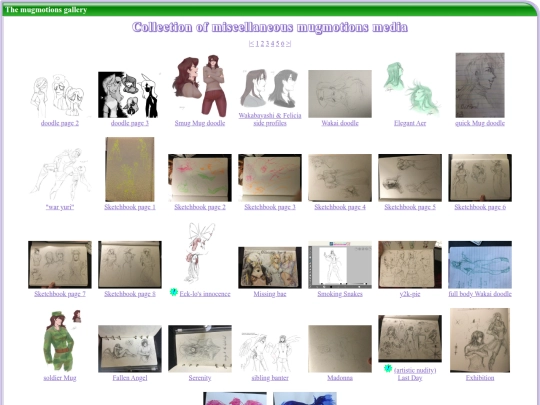Open the Sketchbook page 1 link
Viewport: 540px width, 405px height.
(x=130, y=207)
